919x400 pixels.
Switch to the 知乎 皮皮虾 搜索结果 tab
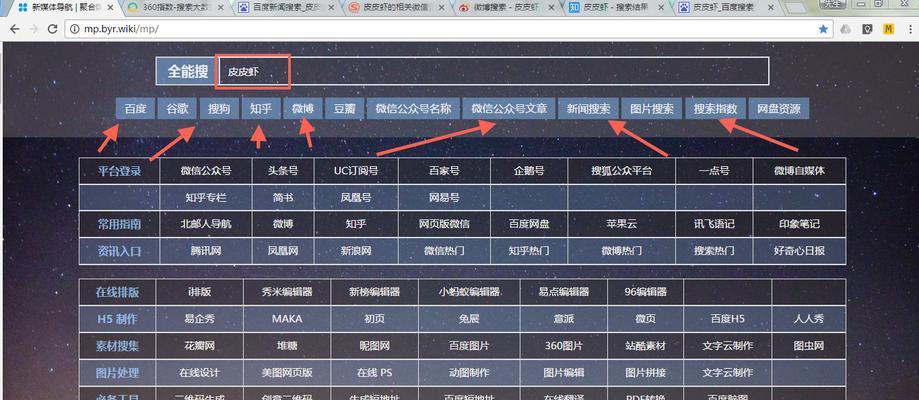click(x=614, y=8)
